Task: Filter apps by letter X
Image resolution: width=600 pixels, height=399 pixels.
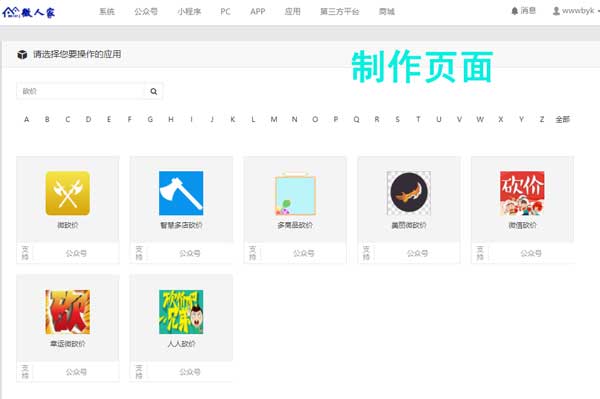Action: (x=501, y=119)
